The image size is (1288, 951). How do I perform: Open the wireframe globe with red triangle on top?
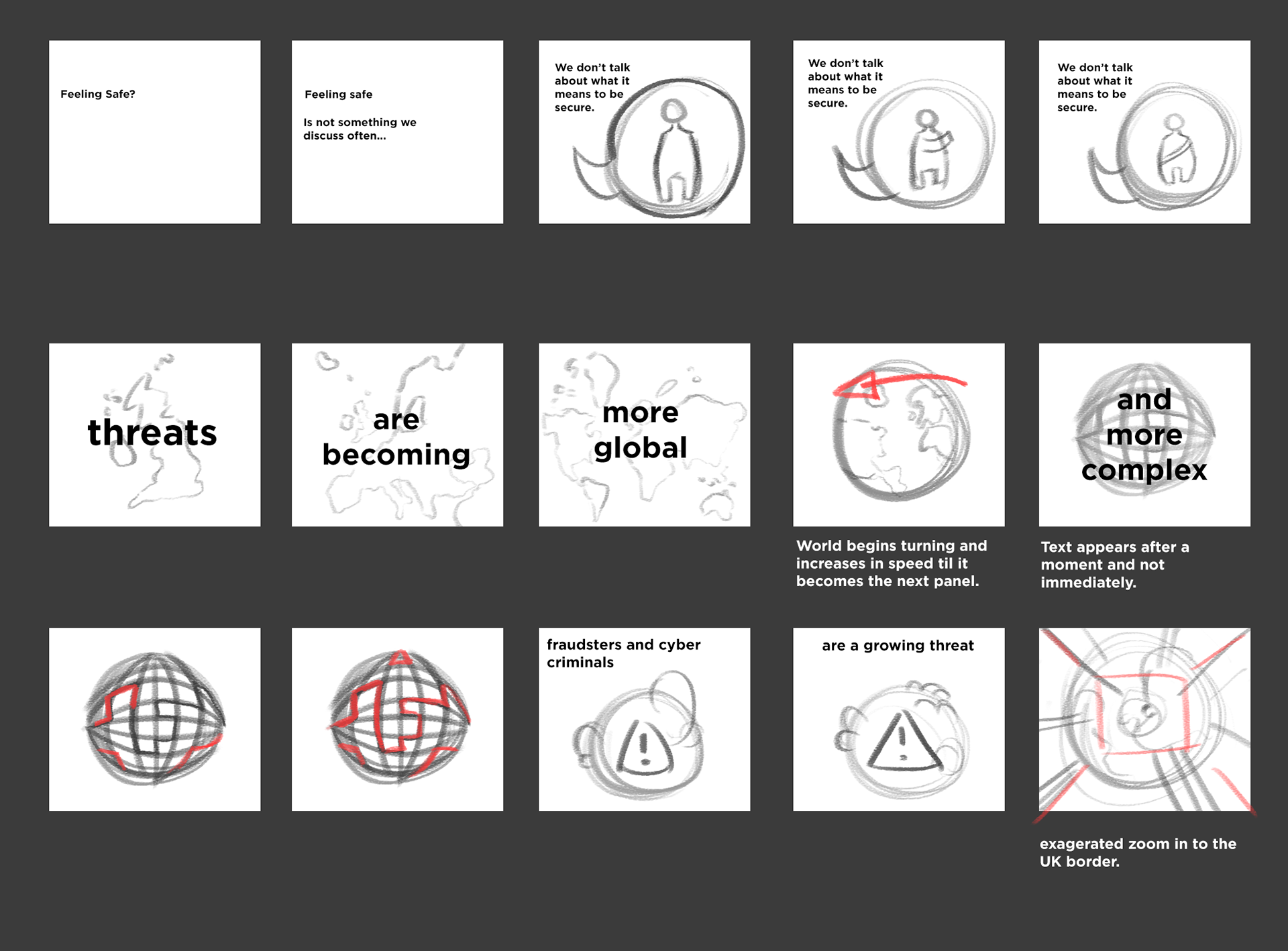coord(397,719)
